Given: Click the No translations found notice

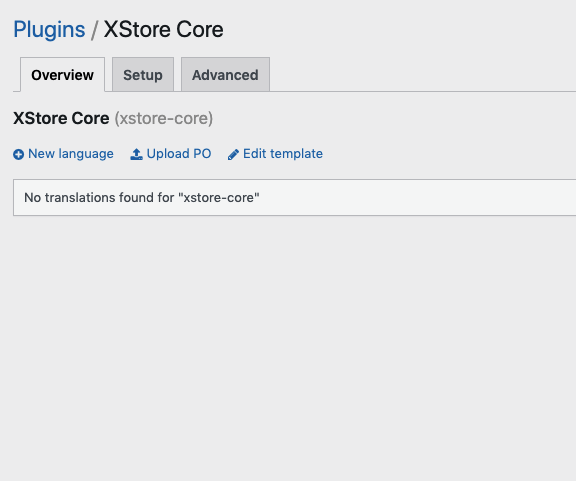Looking at the screenshot, I should tap(295, 198).
